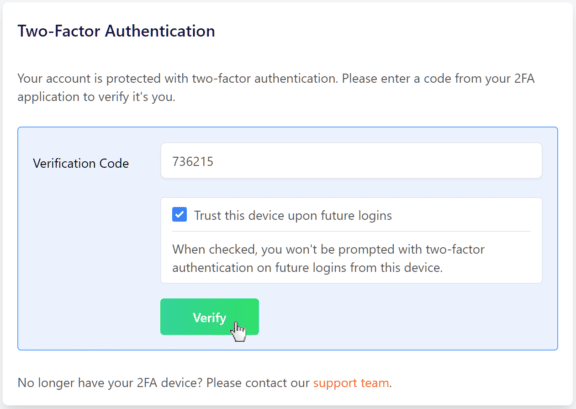Open the support team link
Screen dimensions: 576x409
[x=351, y=383]
